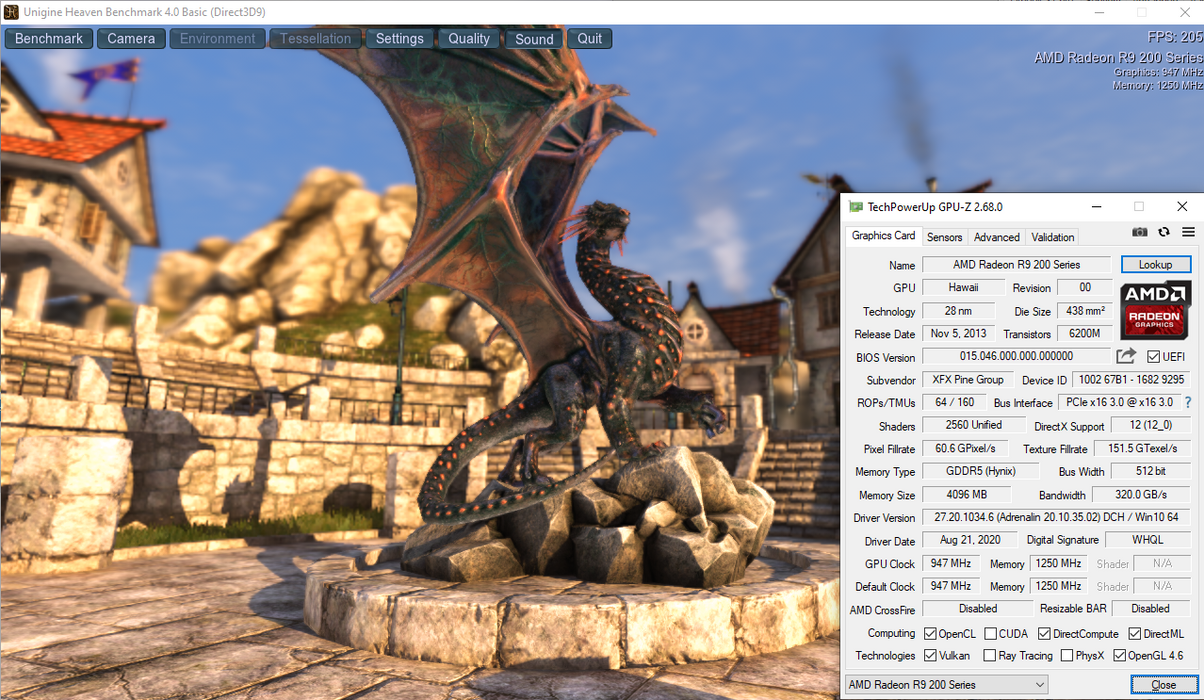
Task: Click the Texture Fillrate value 151.5 GTexel/s
Action: coord(1143,449)
